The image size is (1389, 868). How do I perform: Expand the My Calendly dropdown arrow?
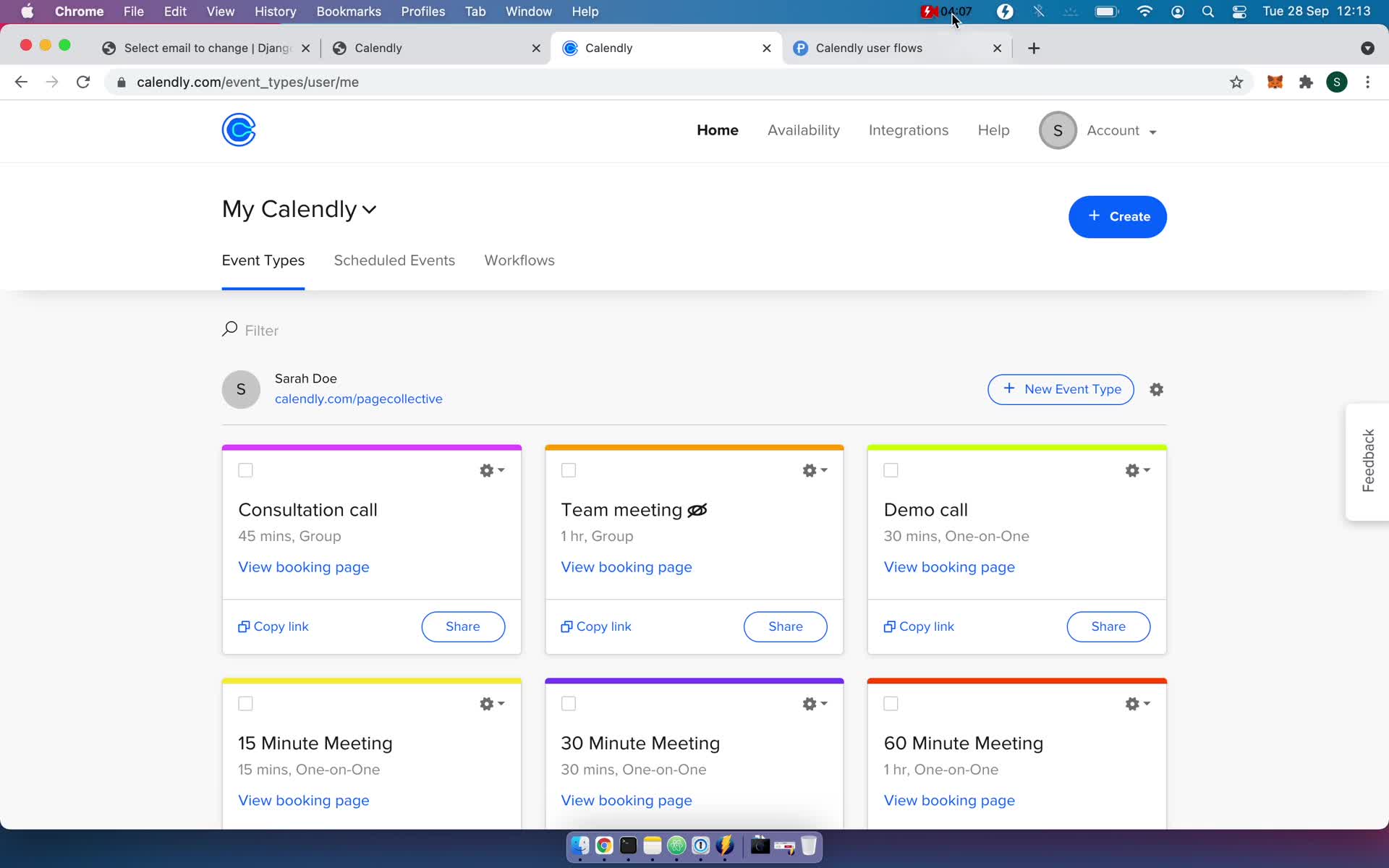click(x=370, y=210)
